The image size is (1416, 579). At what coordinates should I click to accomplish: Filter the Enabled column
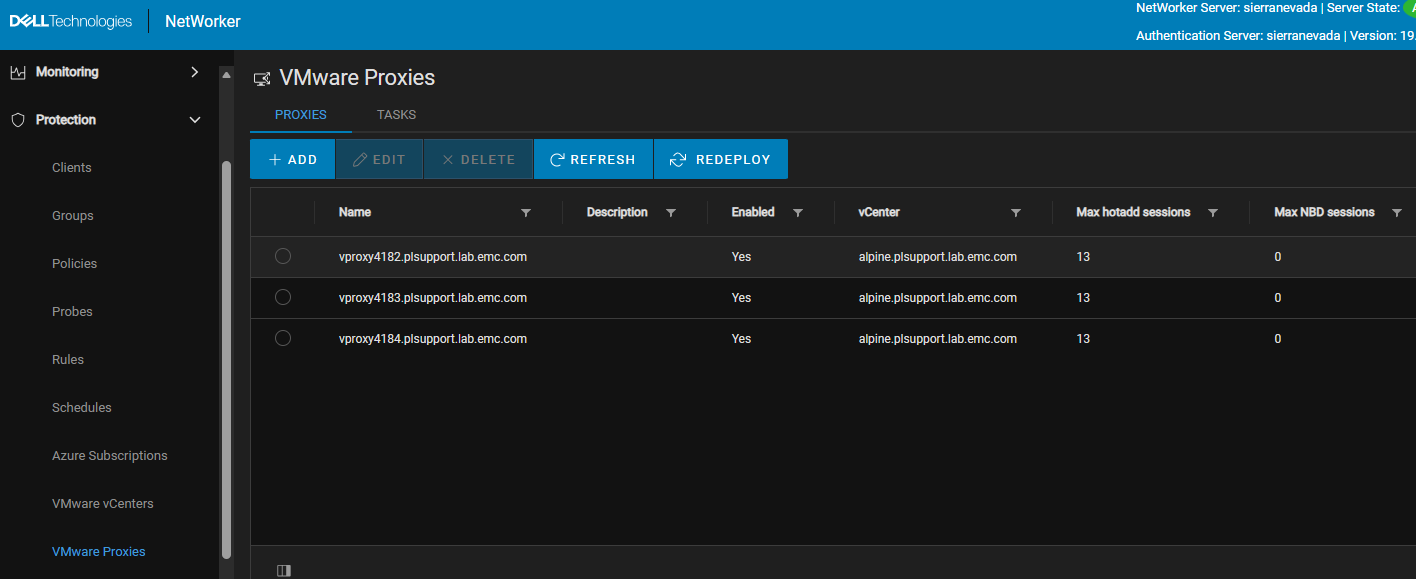click(798, 213)
